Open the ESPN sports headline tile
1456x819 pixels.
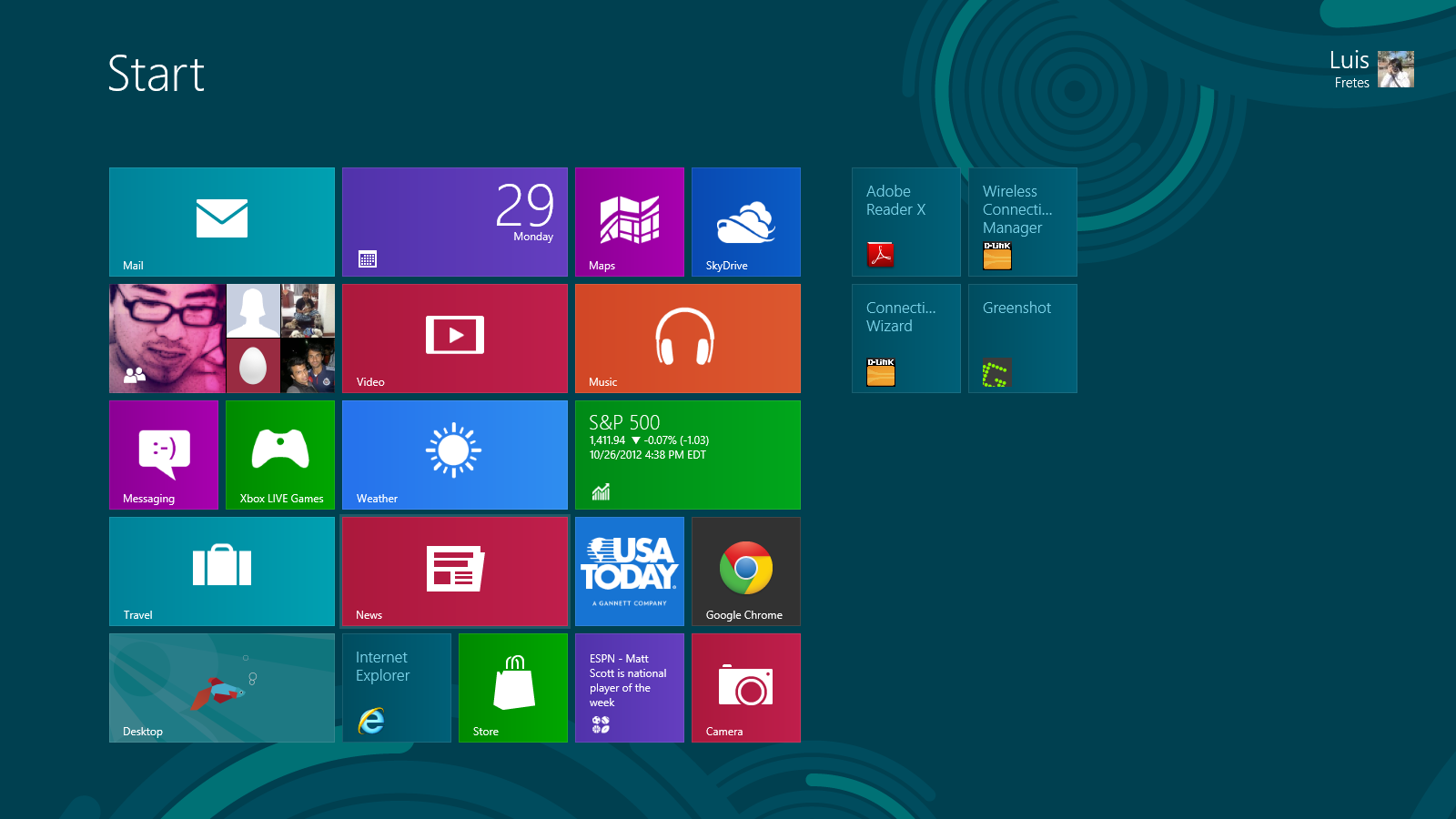(x=630, y=688)
